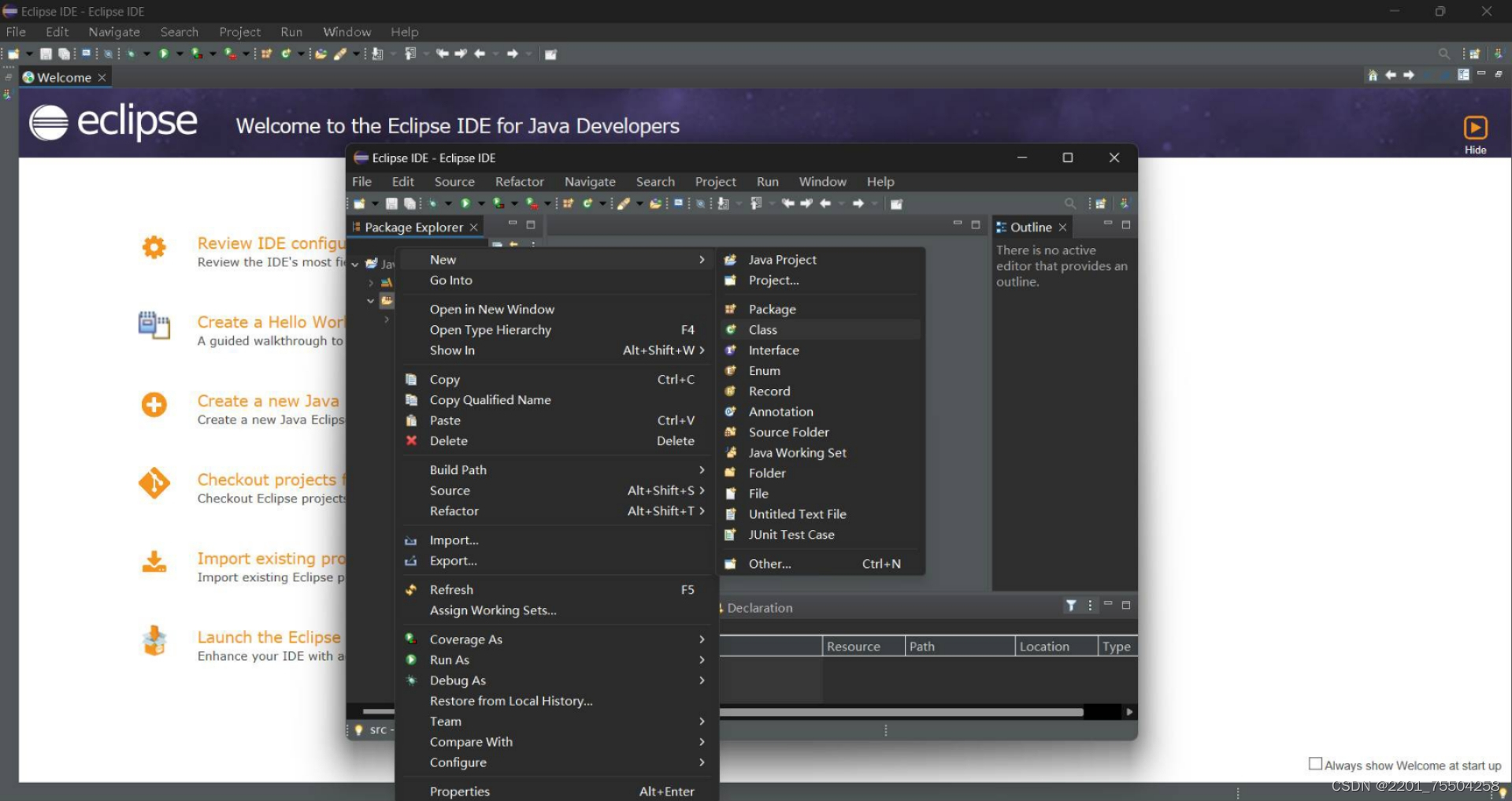
Task: Tick Always show Welcome at start up
Action: tap(1315, 764)
